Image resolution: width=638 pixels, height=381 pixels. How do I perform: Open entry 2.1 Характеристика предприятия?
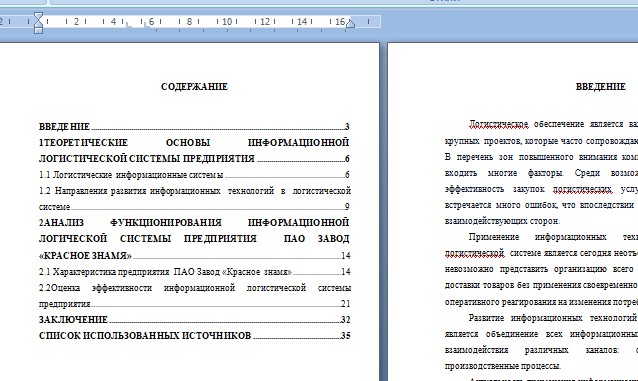194,272
